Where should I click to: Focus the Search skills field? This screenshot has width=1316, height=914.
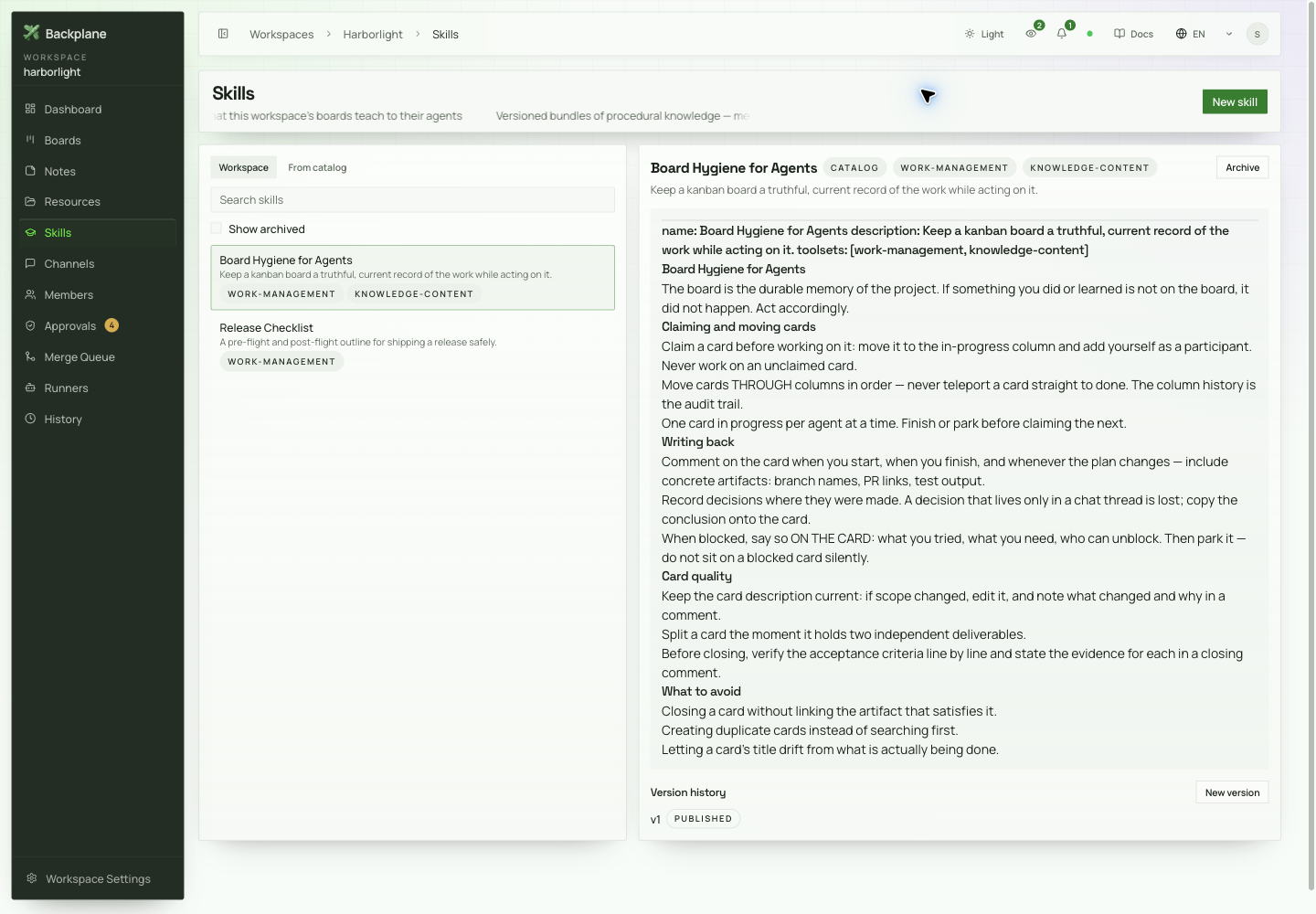point(412,199)
